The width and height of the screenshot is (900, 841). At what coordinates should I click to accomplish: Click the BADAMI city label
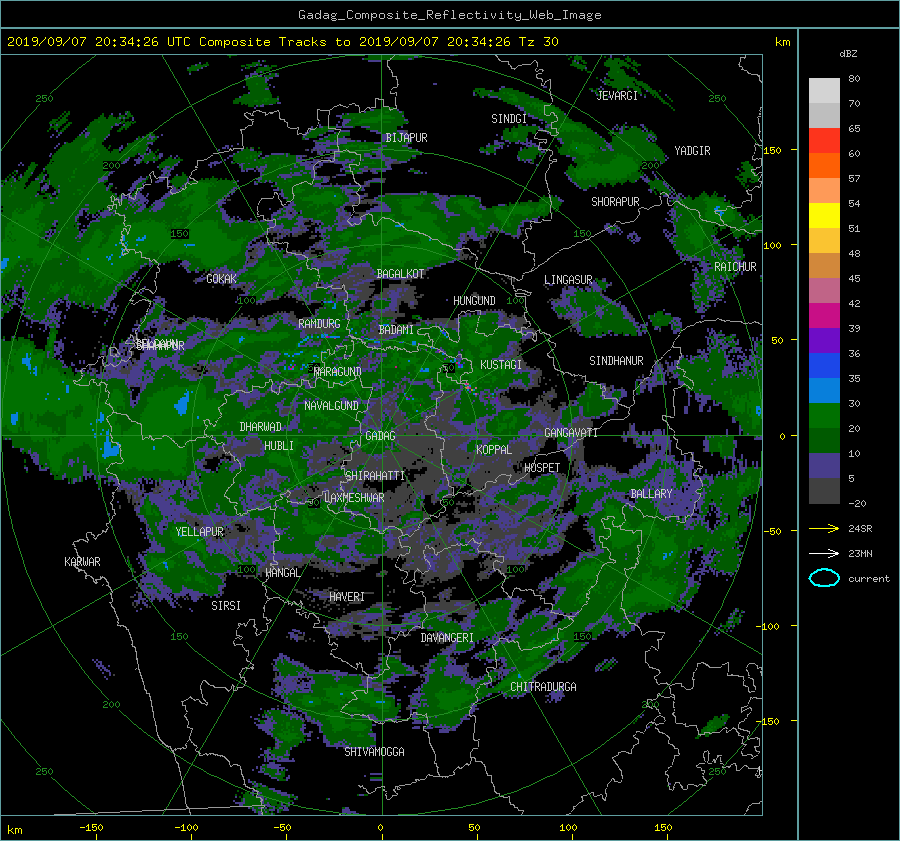pos(396,330)
